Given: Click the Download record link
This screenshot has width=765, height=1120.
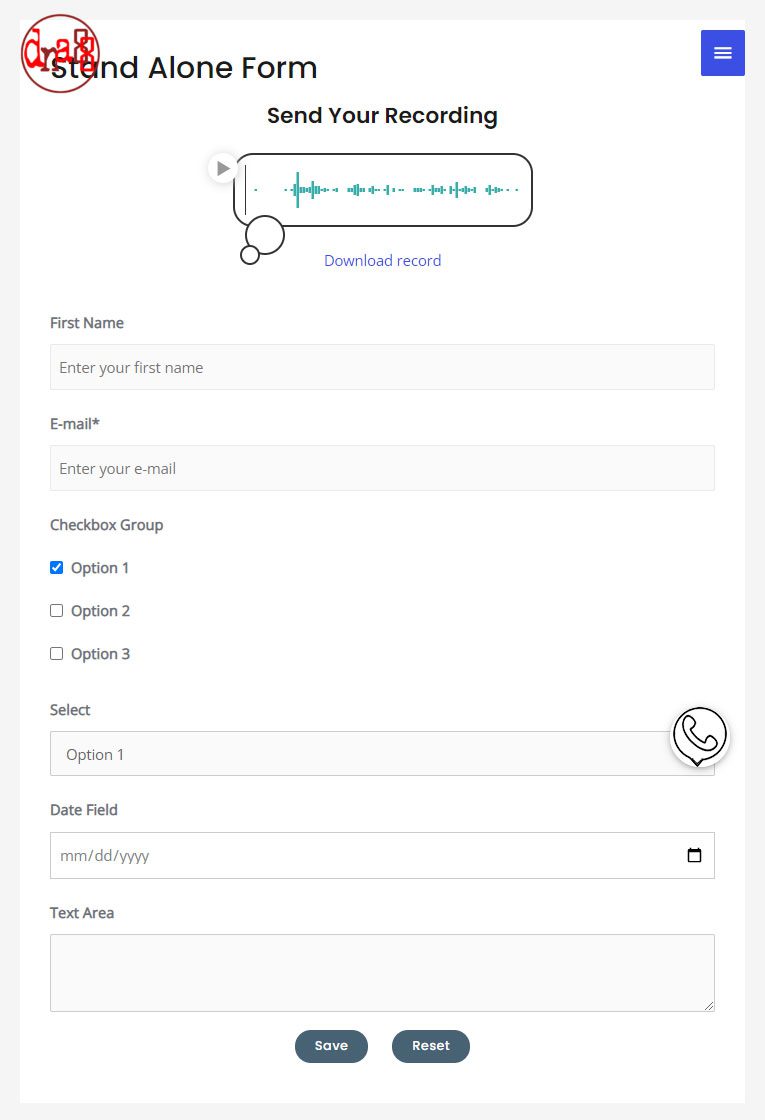Looking at the screenshot, I should point(382,261).
